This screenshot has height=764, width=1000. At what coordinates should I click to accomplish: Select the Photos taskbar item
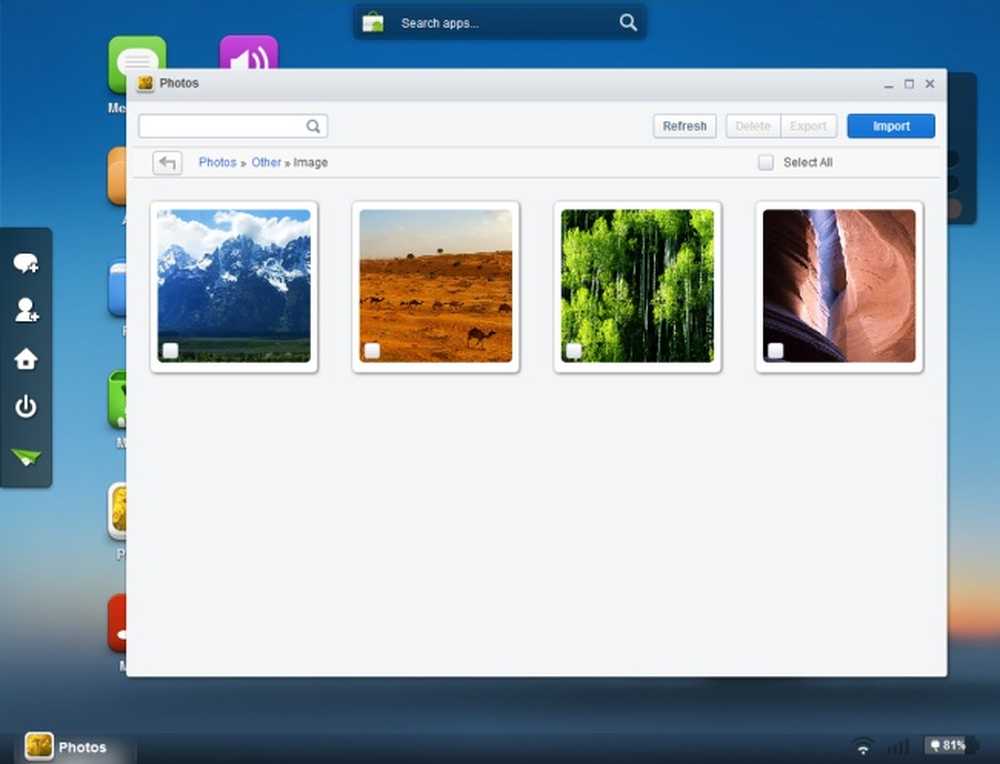point(66,746)
